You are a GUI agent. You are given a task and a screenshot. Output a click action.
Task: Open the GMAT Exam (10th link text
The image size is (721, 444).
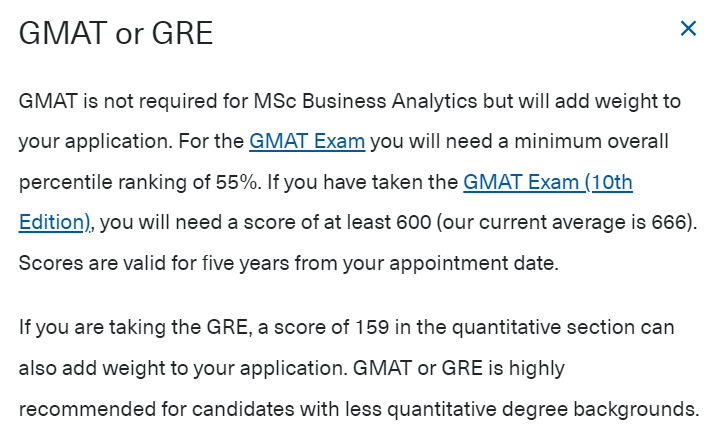[x=548, y=182]
